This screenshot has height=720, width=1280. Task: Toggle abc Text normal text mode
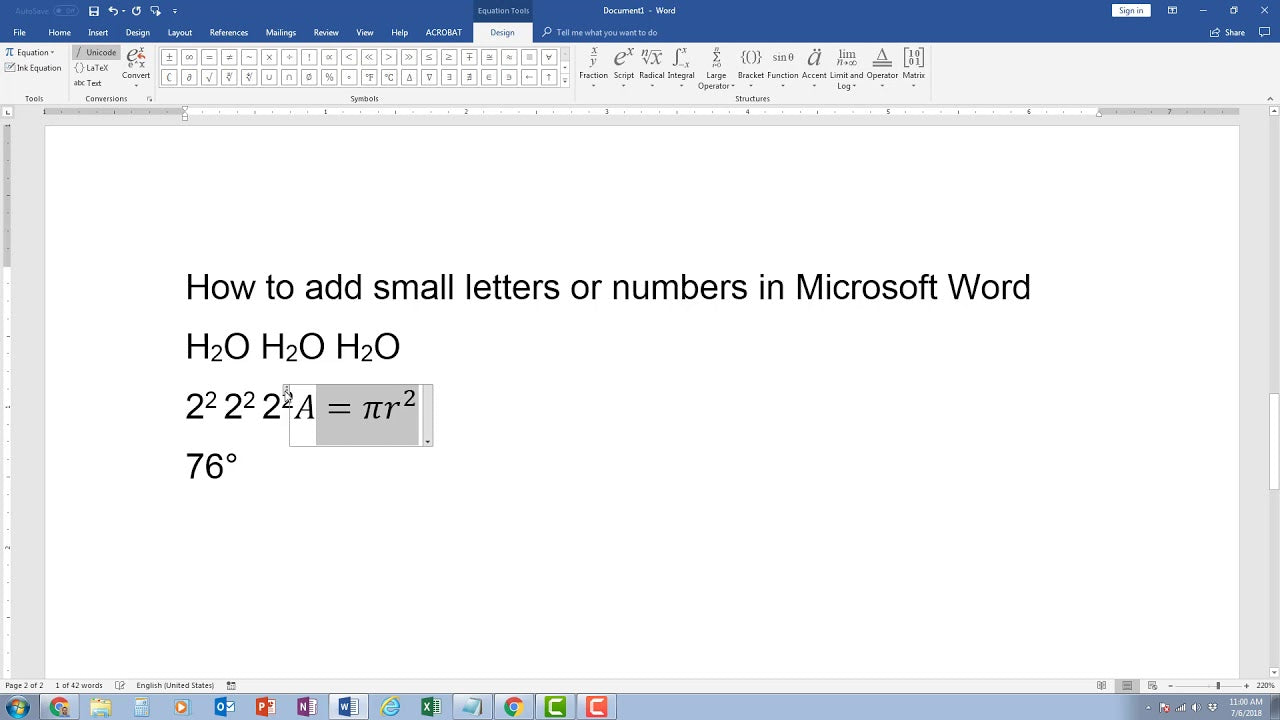point(88,83)
